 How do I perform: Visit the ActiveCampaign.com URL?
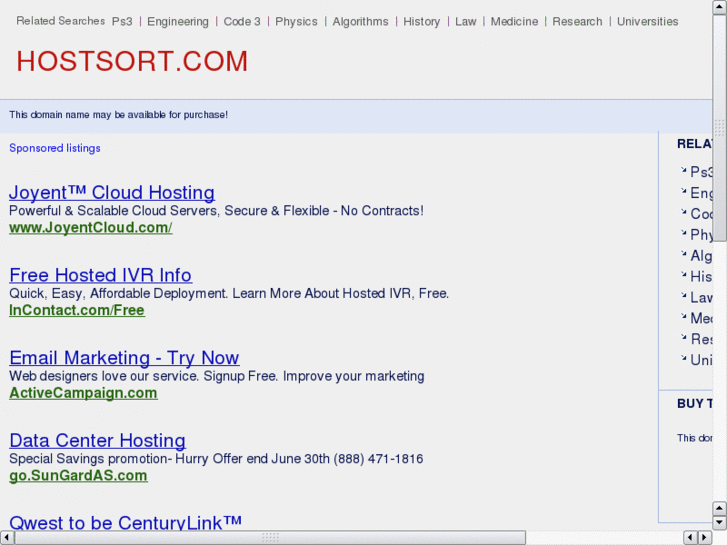point(83,393)
